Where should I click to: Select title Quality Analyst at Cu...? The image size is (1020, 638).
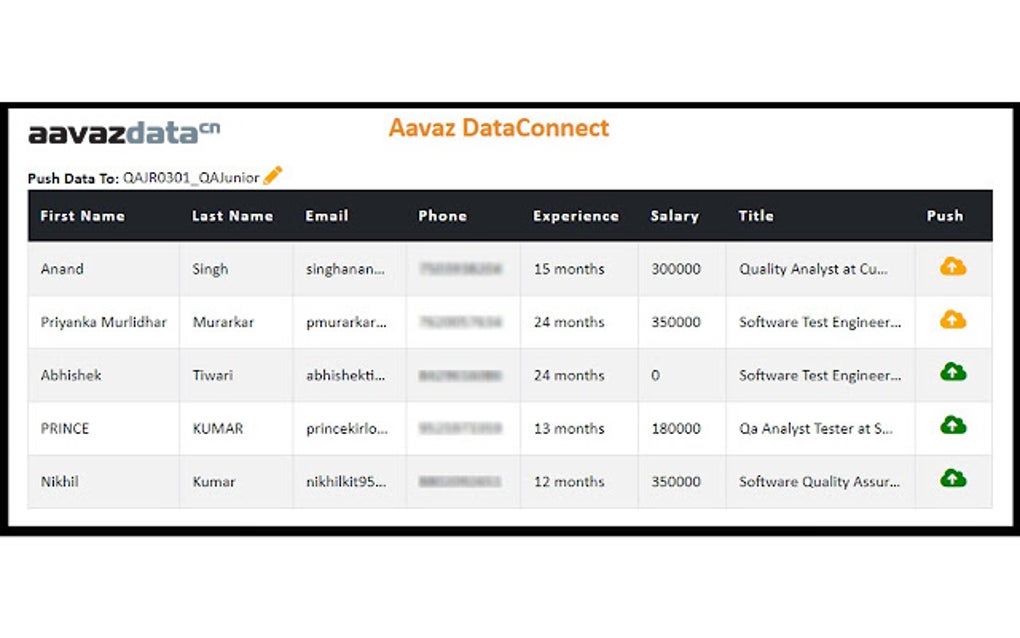tap(813, 269)
